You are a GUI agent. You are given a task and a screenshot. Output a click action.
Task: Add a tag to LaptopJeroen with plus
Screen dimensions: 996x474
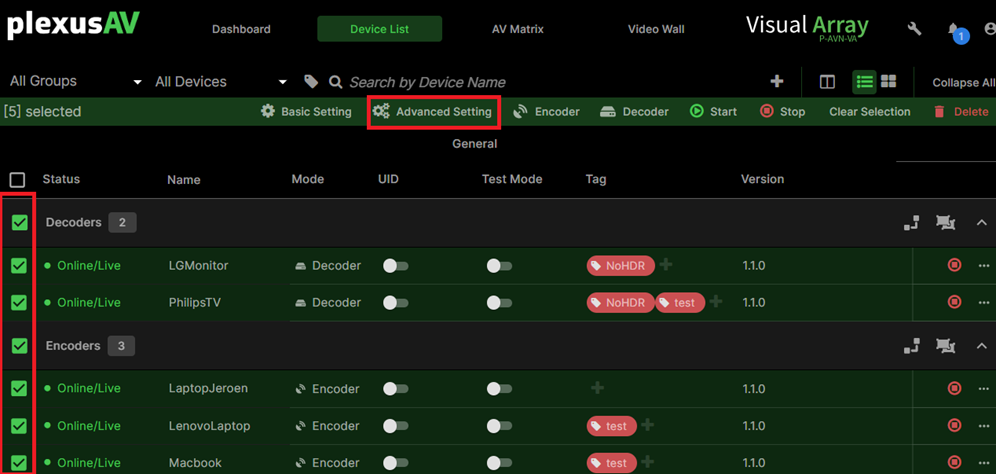click(x=597, y=387)
